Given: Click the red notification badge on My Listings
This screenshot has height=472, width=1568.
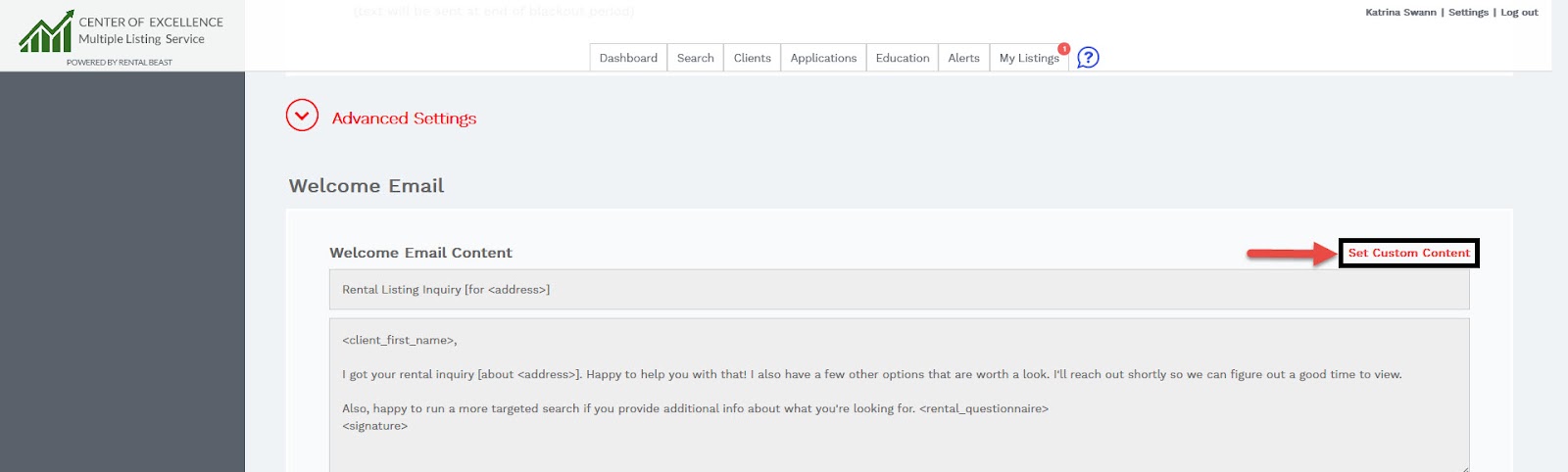Looking at the screenshot, I should pos(1063,48).
